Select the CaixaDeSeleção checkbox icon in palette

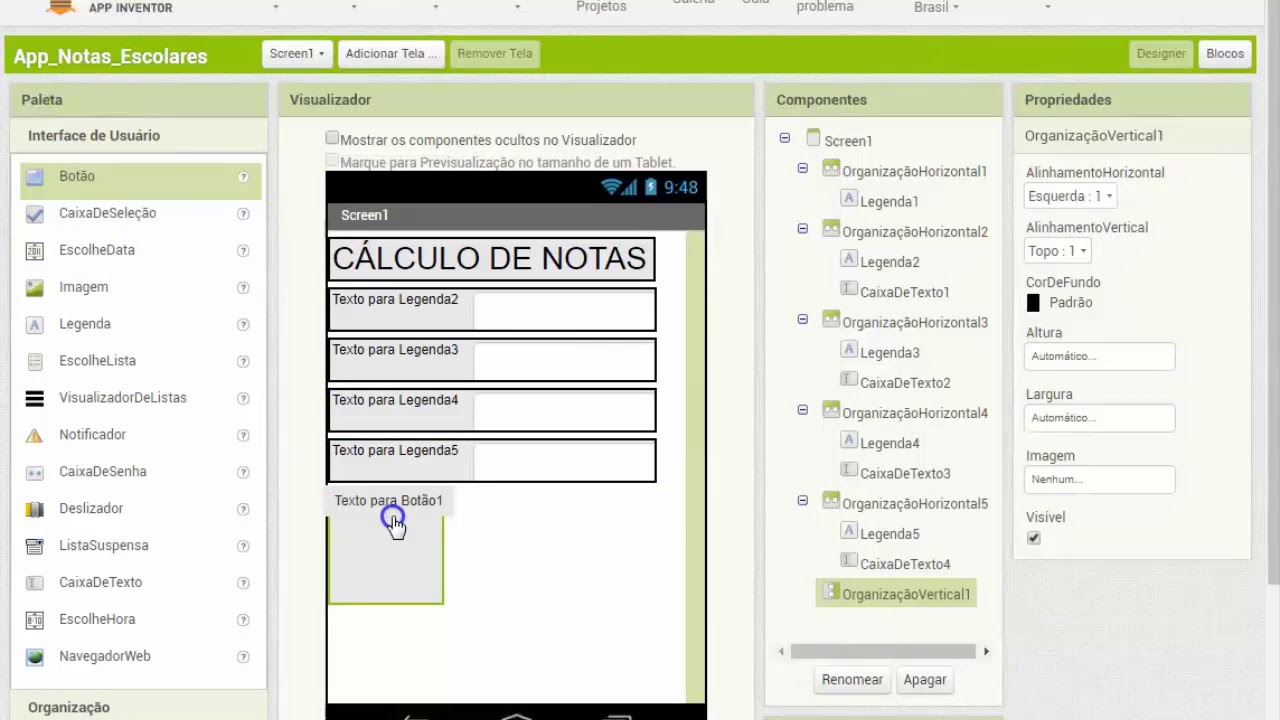point(35,214)
